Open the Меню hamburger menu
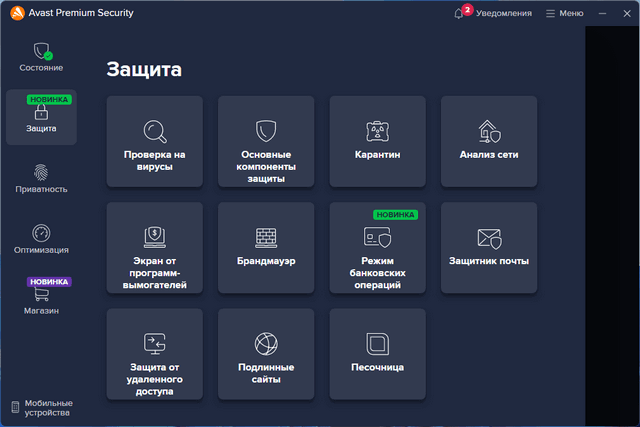The width and height of the screenshot is (640, 427). coord(563,14)
